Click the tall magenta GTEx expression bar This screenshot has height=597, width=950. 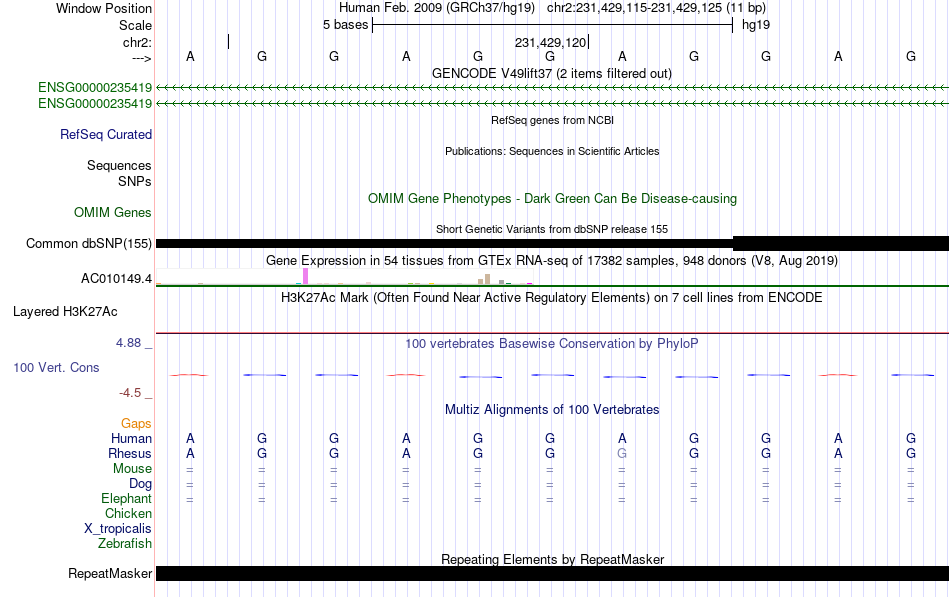(305, 276)
